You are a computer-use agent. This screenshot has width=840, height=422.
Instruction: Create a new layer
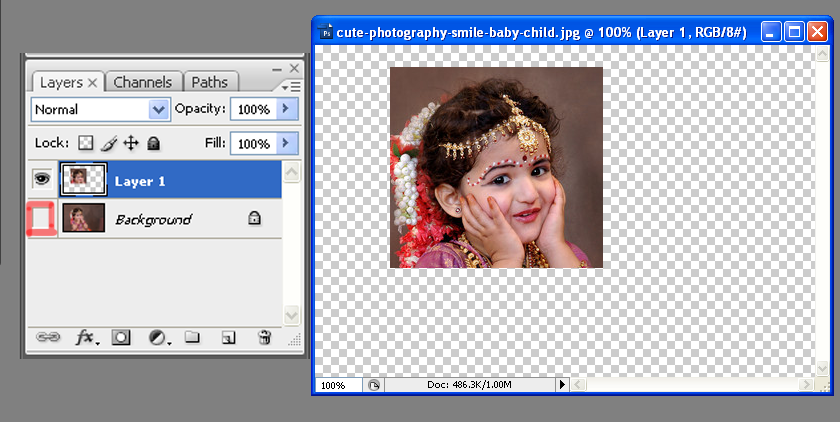pyautogui.click(x=228, y=338)
